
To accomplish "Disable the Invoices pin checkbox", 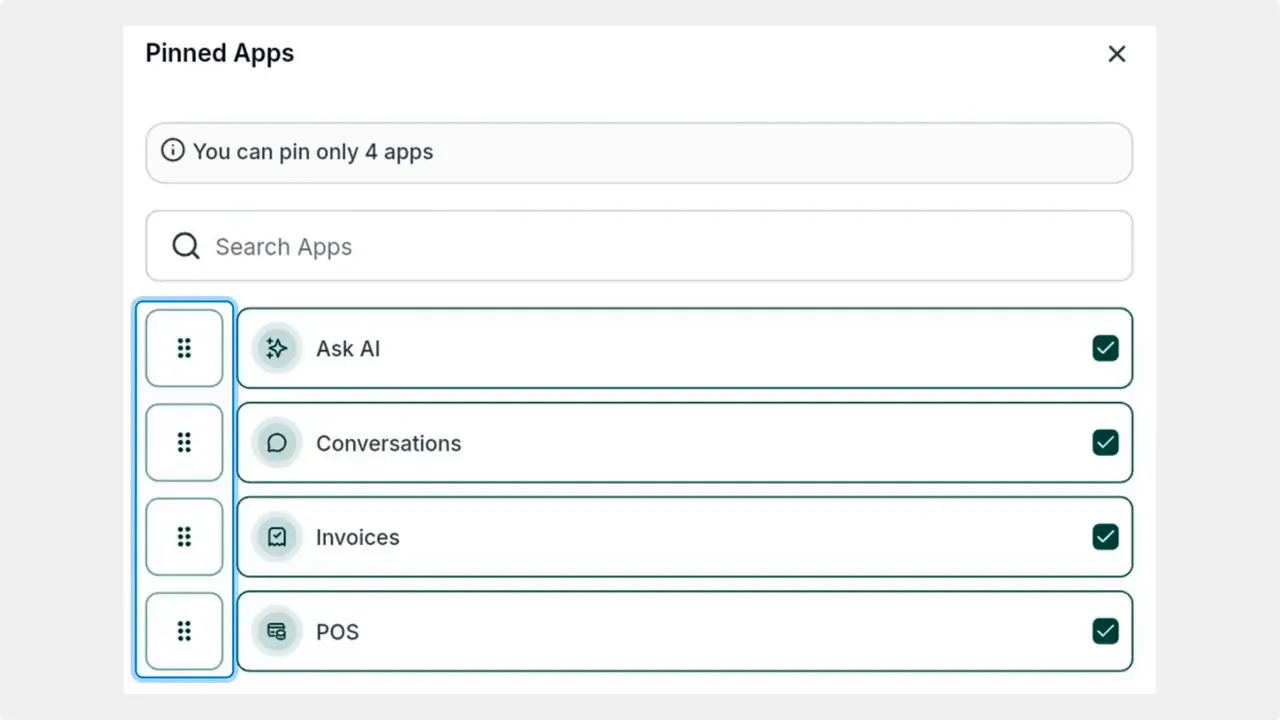I will (x=1105, y=537).
